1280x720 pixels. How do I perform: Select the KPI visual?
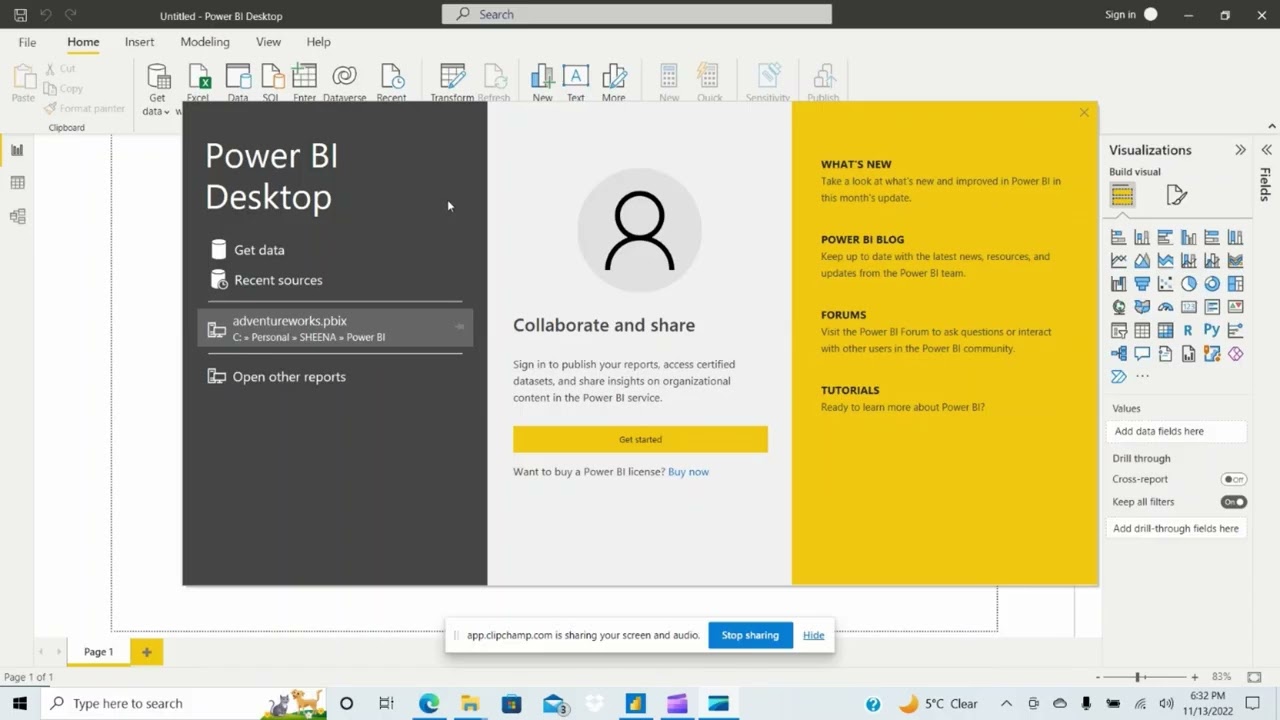pyautogui.click(x=1235, y=307)
